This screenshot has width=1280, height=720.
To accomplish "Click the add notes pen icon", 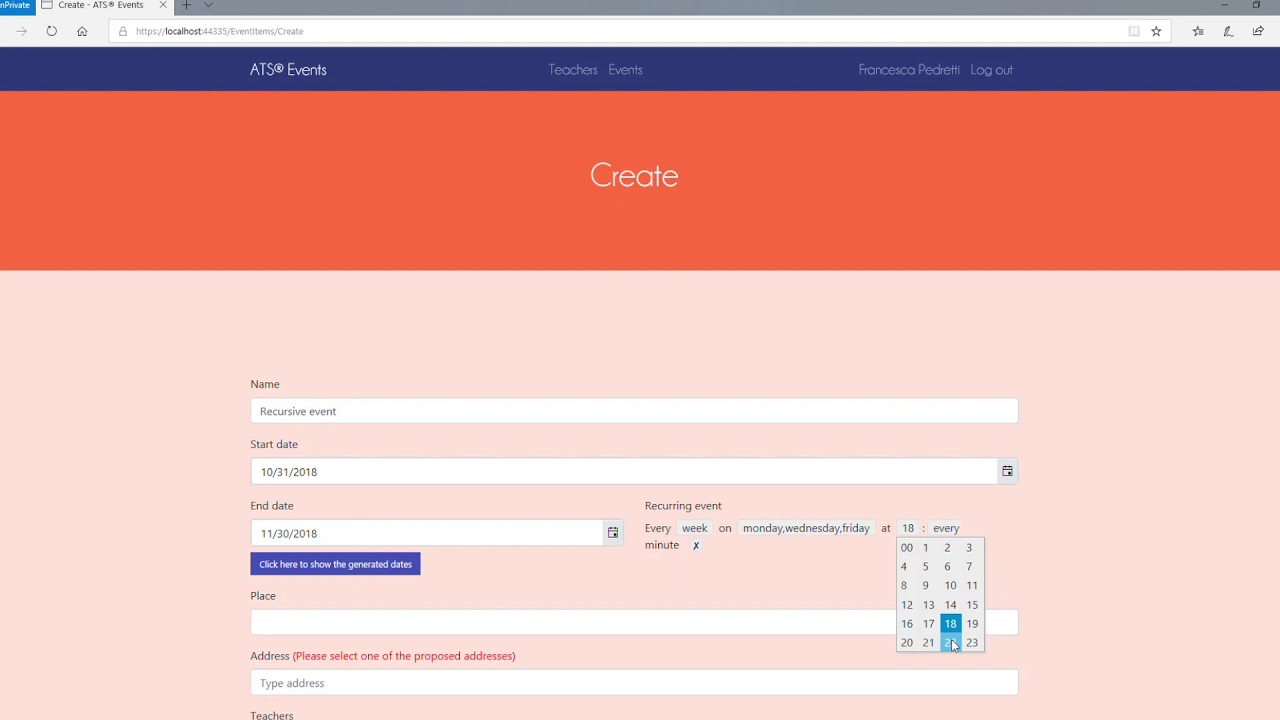I will click(x=1228, y=31).
